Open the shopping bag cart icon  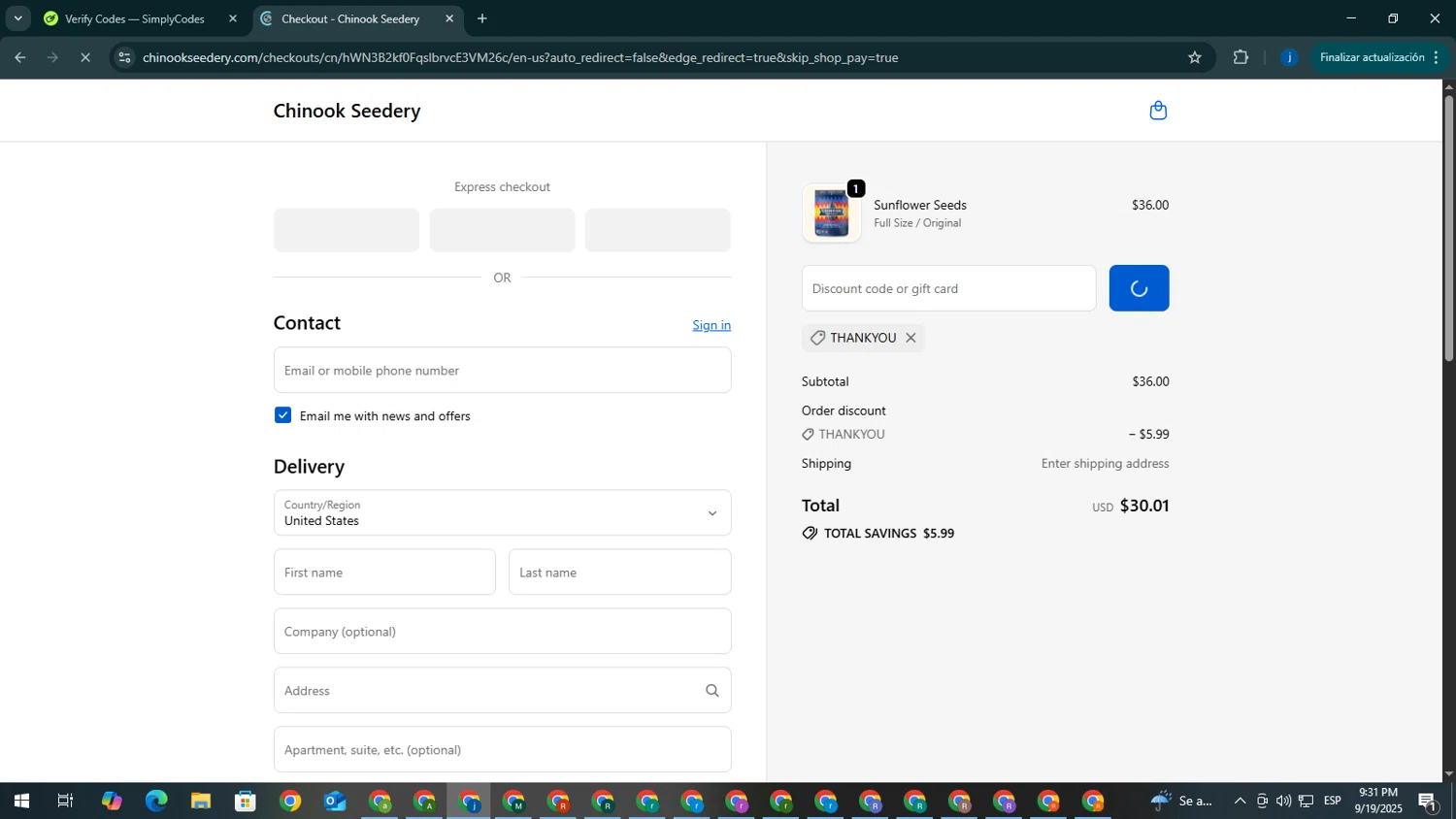[1158, 111]
